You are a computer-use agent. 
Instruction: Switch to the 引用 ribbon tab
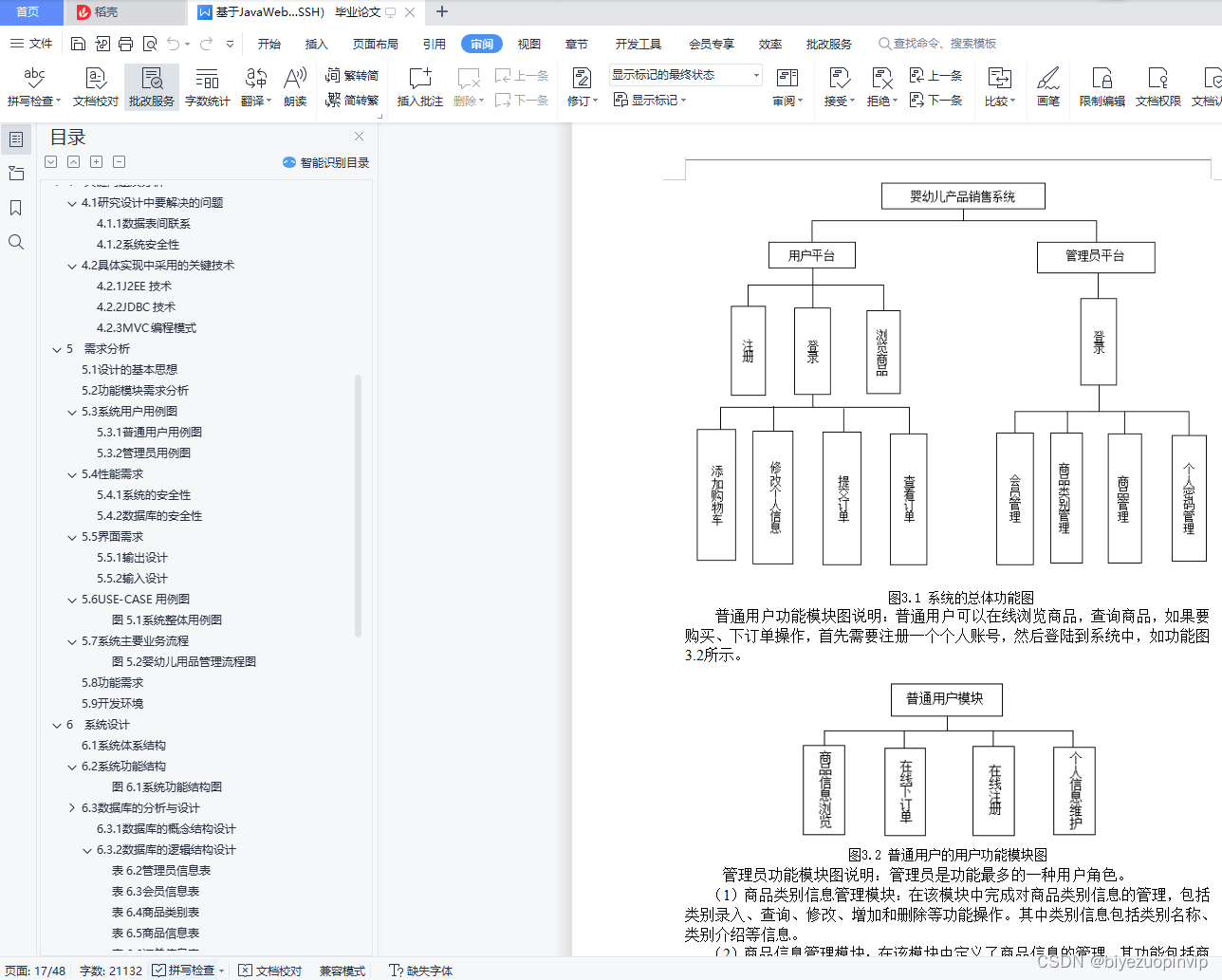pos(435,44)
